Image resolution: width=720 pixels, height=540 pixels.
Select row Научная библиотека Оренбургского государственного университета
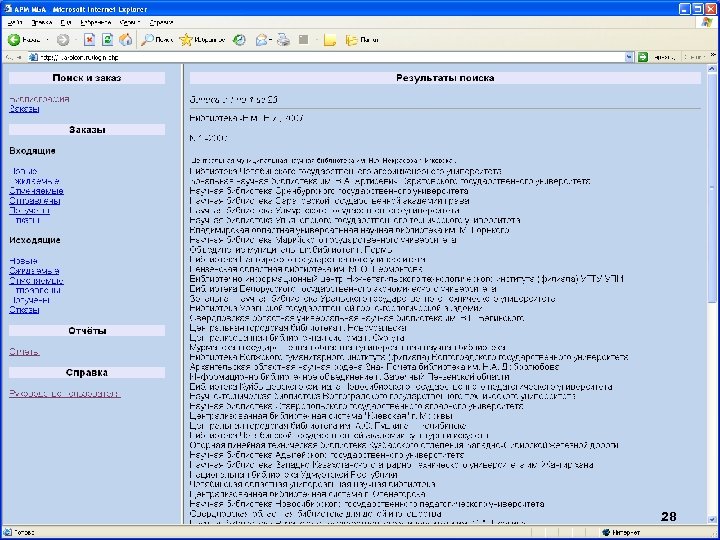click(x=329, y=191)
